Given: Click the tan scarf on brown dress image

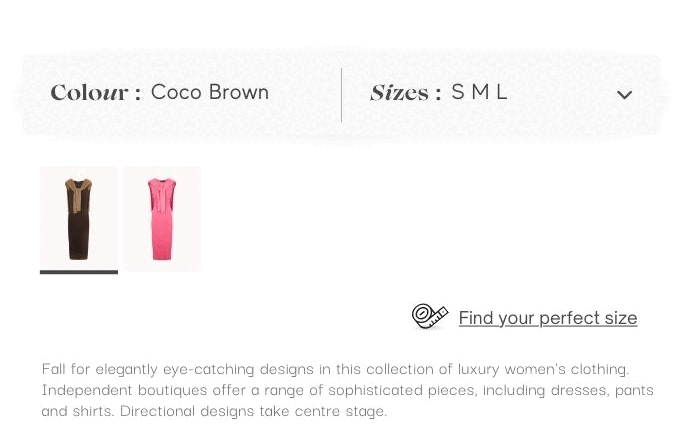Looking at the screenshot, I should coord(78,195).
